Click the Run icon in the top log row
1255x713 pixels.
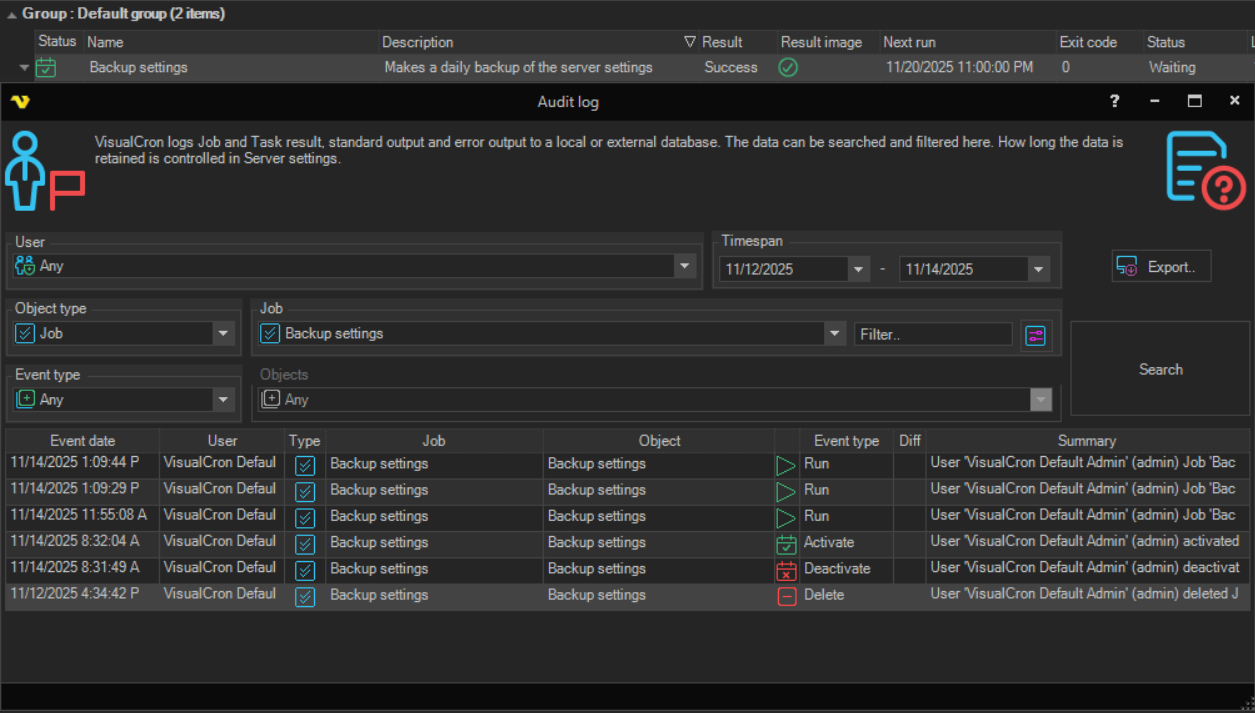[x=786, y=465]
